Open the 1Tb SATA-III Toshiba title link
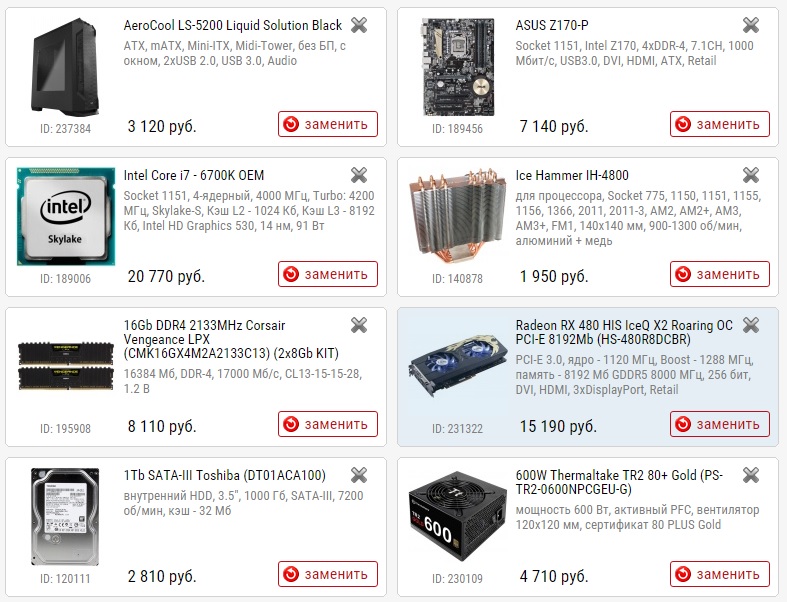 pyautogui.click(x=224, y=475)
